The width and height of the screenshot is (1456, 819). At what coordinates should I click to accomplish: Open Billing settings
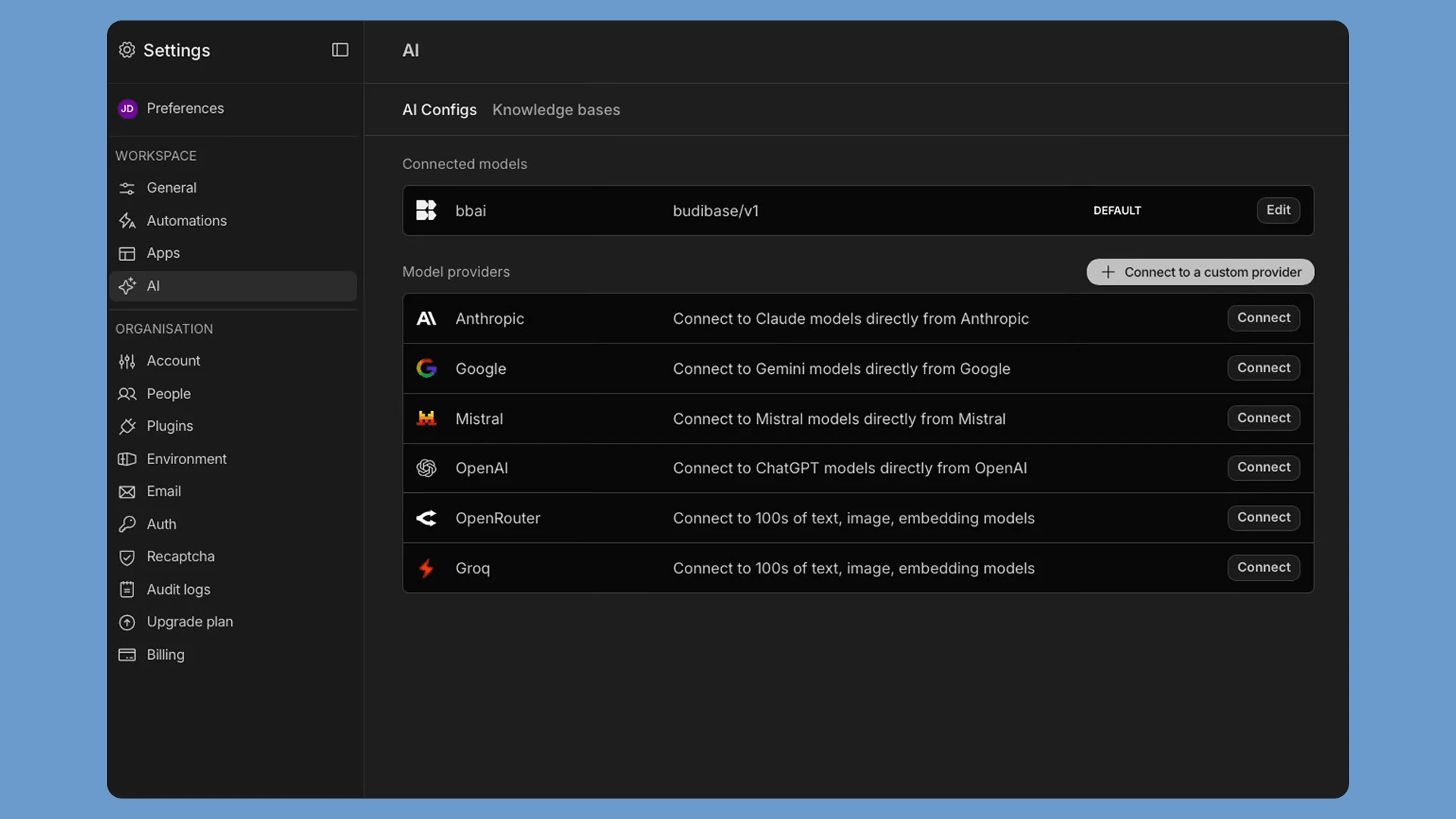(x=165, y=654)
